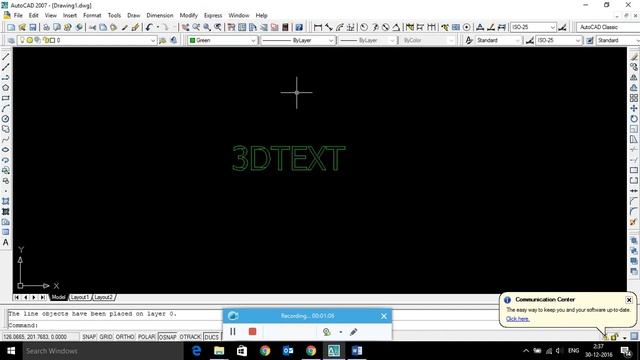The image size is (640, 360).
Task: Click the Zoom Previous icon
Action: click(x=218, y=27)
